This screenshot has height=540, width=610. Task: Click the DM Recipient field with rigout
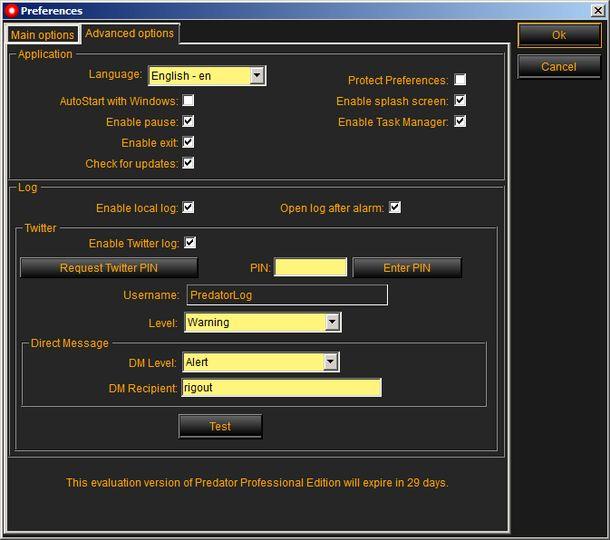point(282,387)
